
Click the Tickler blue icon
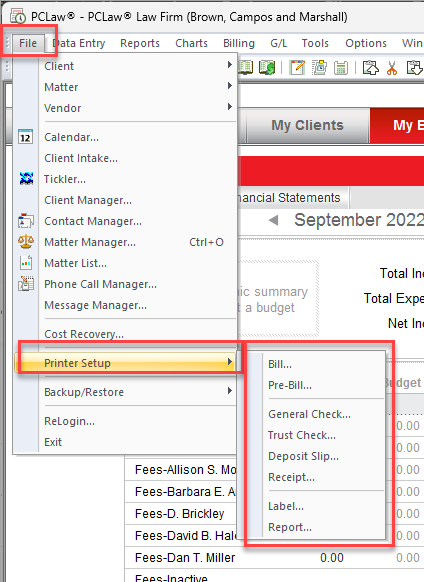click(26, 179)
